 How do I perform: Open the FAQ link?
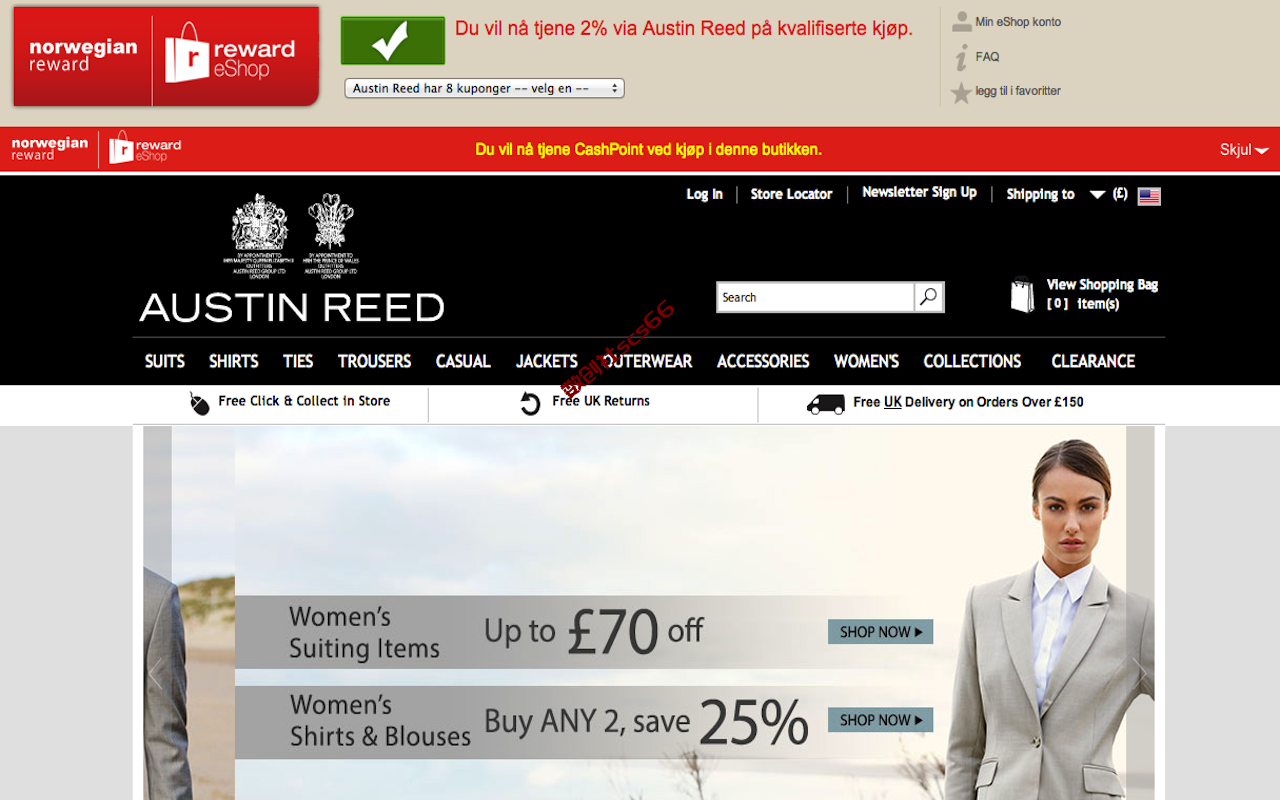[x=987, y=57]
